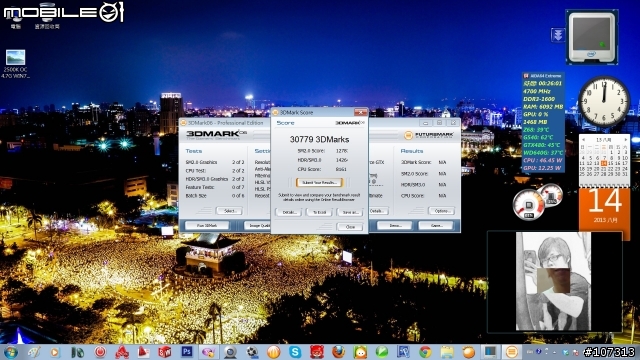Click the green round taskbar icon
Screen dimensions: 640x360
tap(382, 351)
